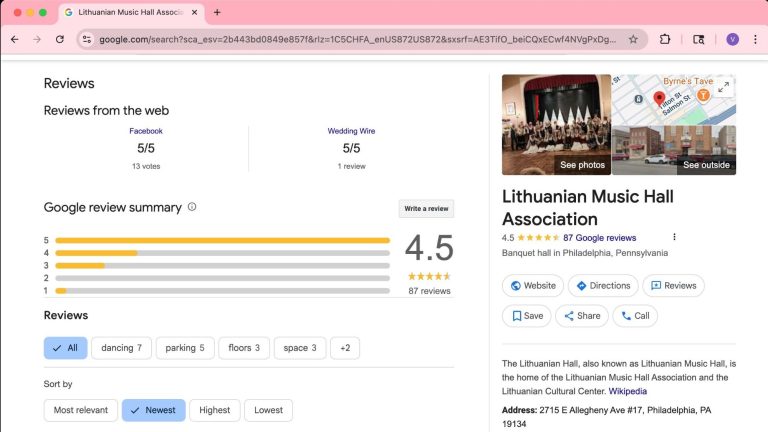
Task: Sort reviews by Highest
Action: click(215, 410)
